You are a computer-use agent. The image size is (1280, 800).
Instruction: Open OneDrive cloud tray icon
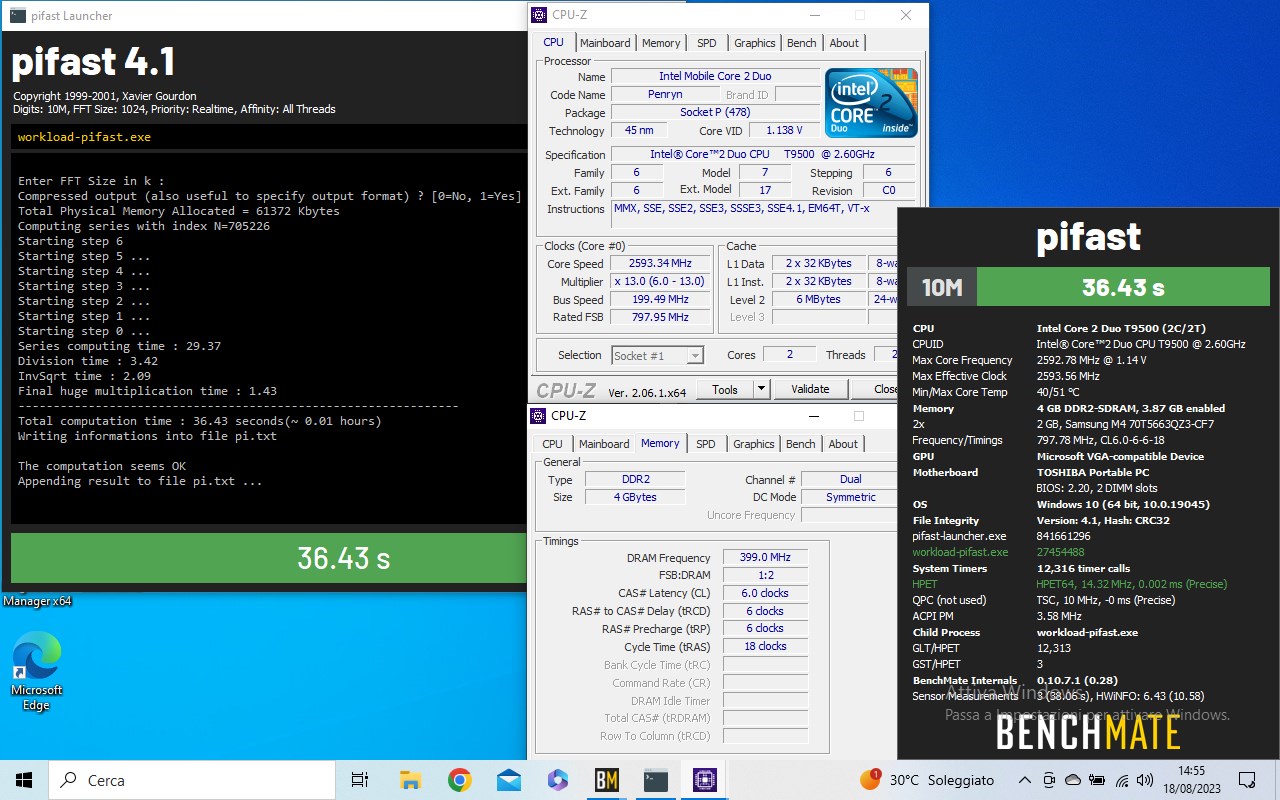[1073, 780]
